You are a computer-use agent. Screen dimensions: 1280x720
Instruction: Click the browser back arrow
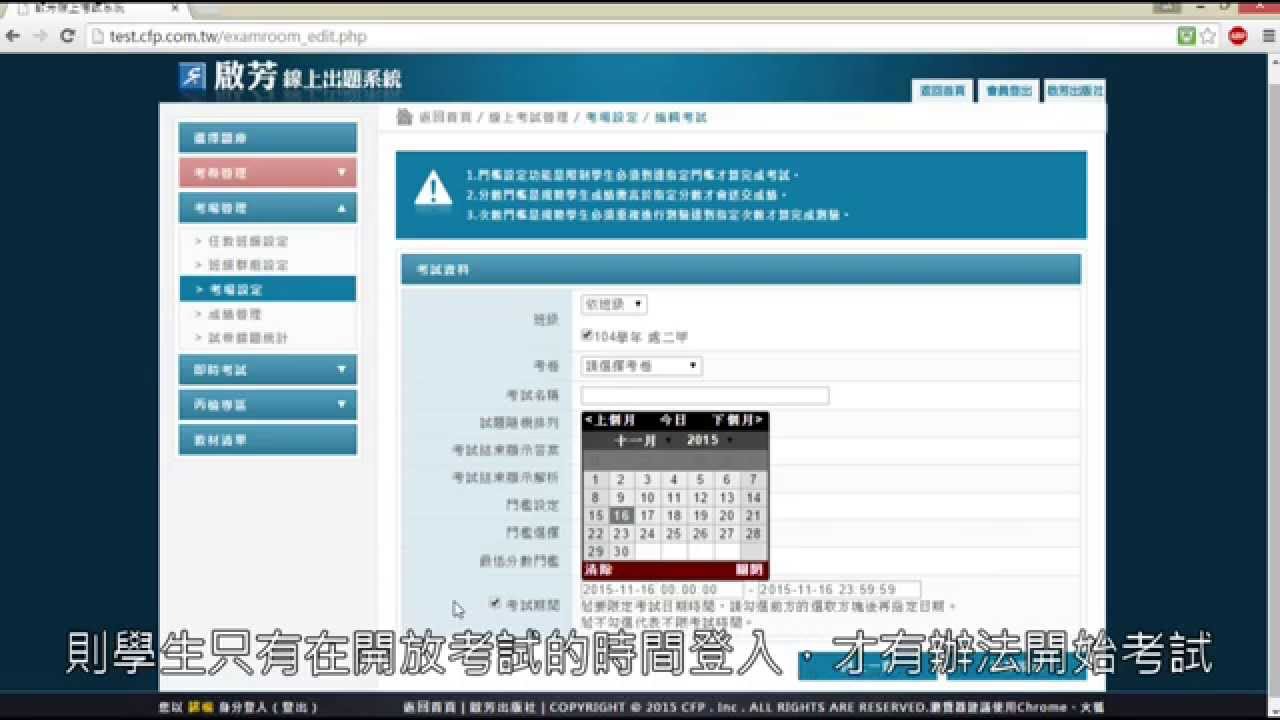coord(13,36)
